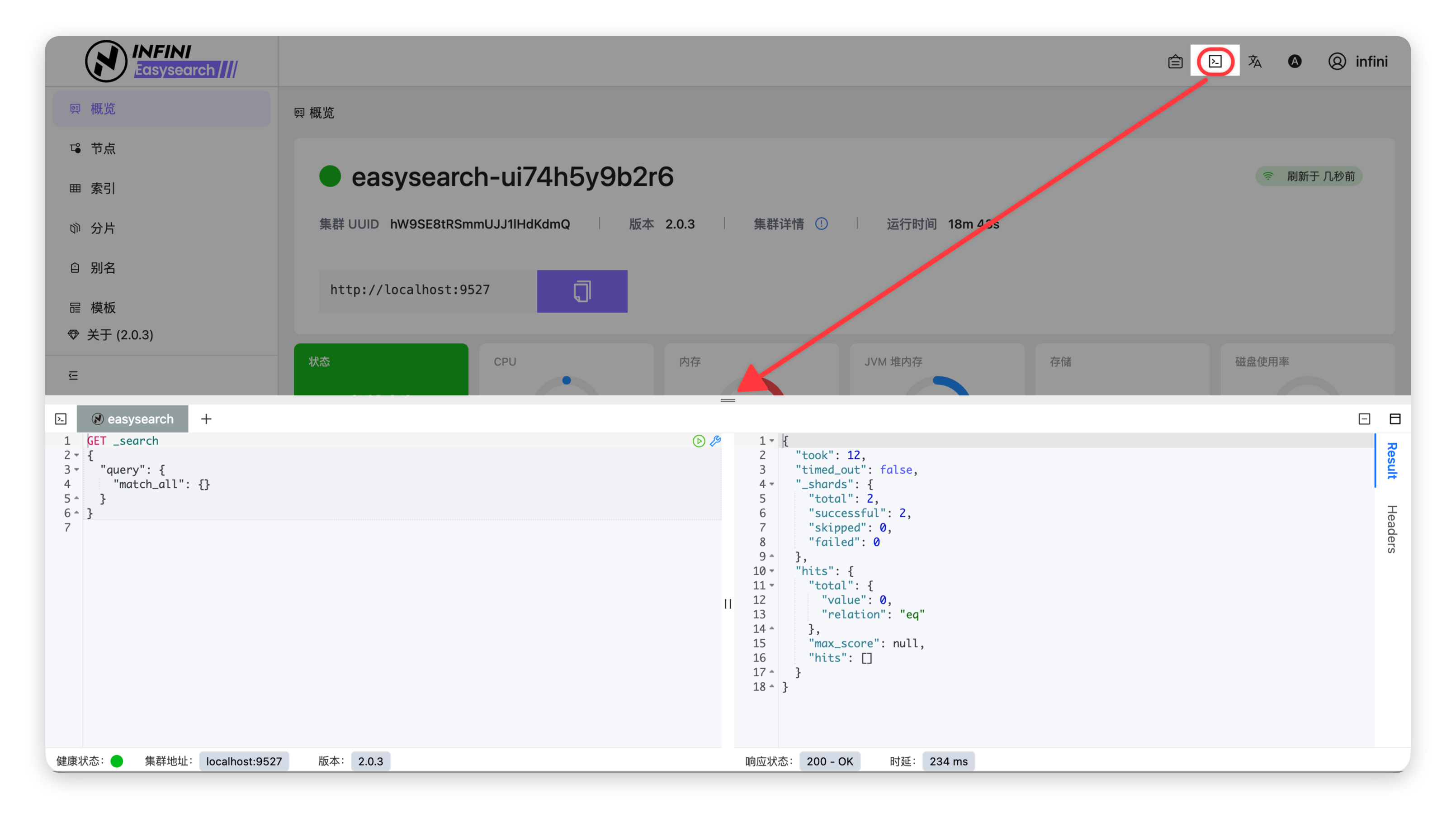Viewport: 1456px width, 827px height.
Task: Open the 索引 menu item
Action: [x=103, y=189]
